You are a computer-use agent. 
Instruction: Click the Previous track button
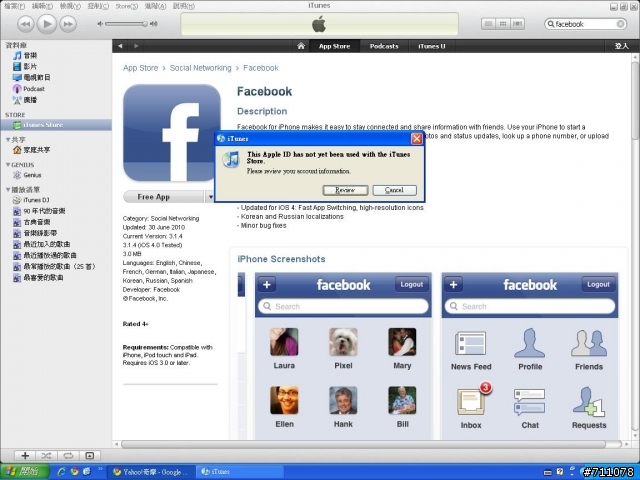[25, 24]
